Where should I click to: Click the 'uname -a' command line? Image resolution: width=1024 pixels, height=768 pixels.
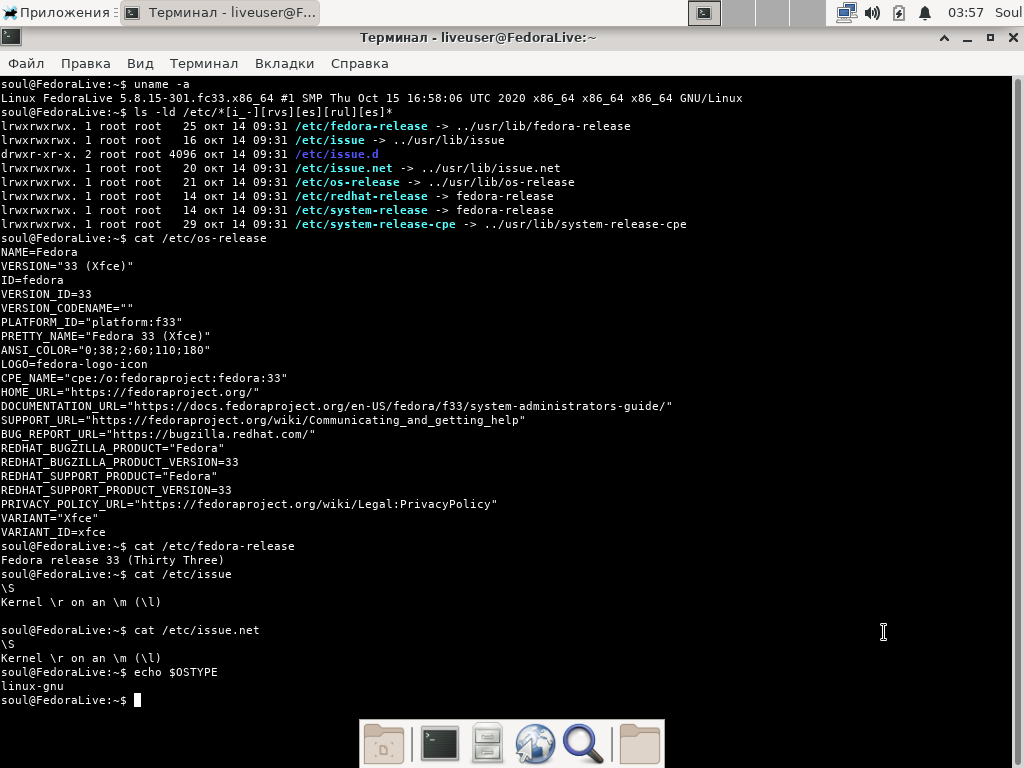(95, 84)
